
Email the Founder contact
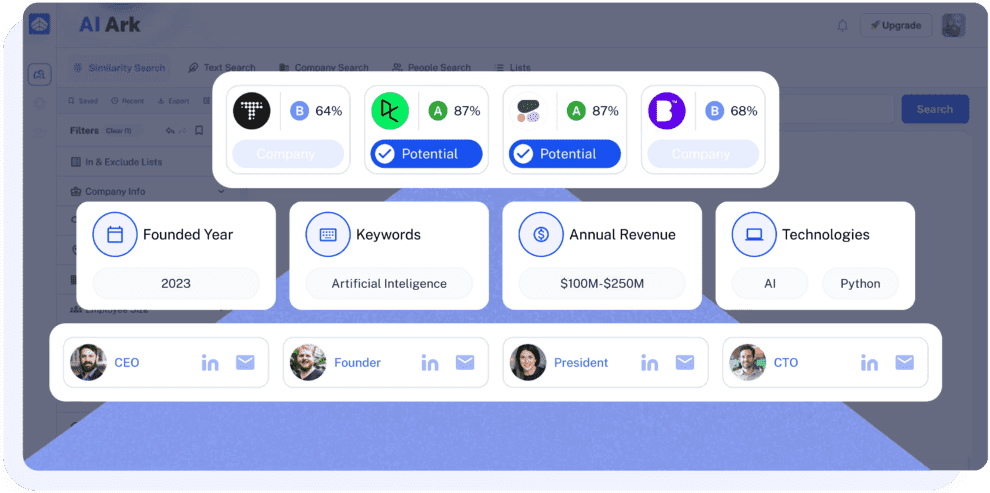[x=465, y=362]
